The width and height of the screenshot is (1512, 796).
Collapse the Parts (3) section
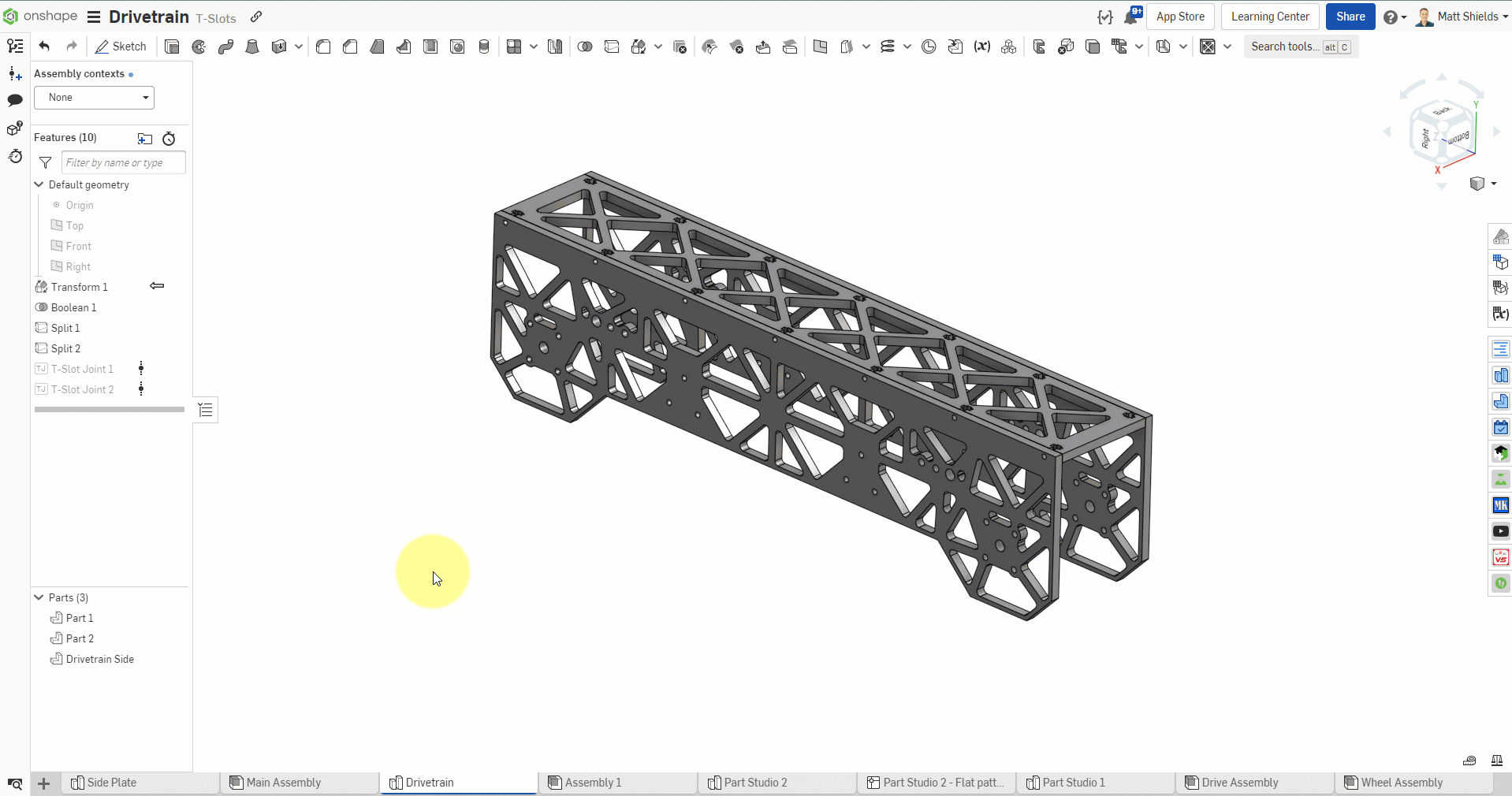38,597
